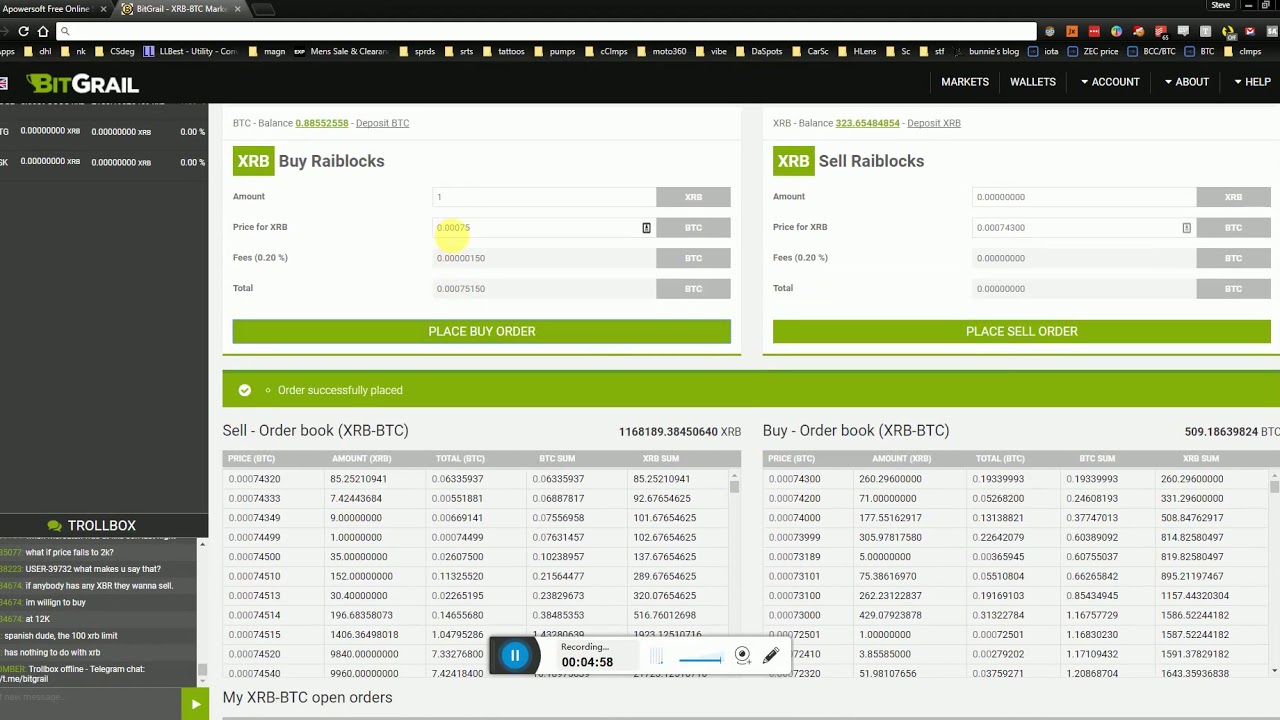Reload the browser page
The image size is (1280, 720).
coord(24,31)
